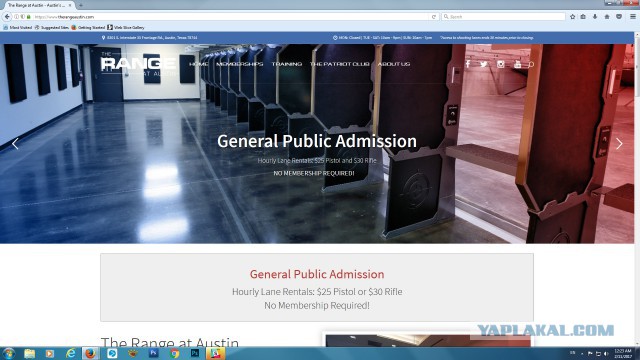Switch to Firefox in the taskbar

pos(91,353)
